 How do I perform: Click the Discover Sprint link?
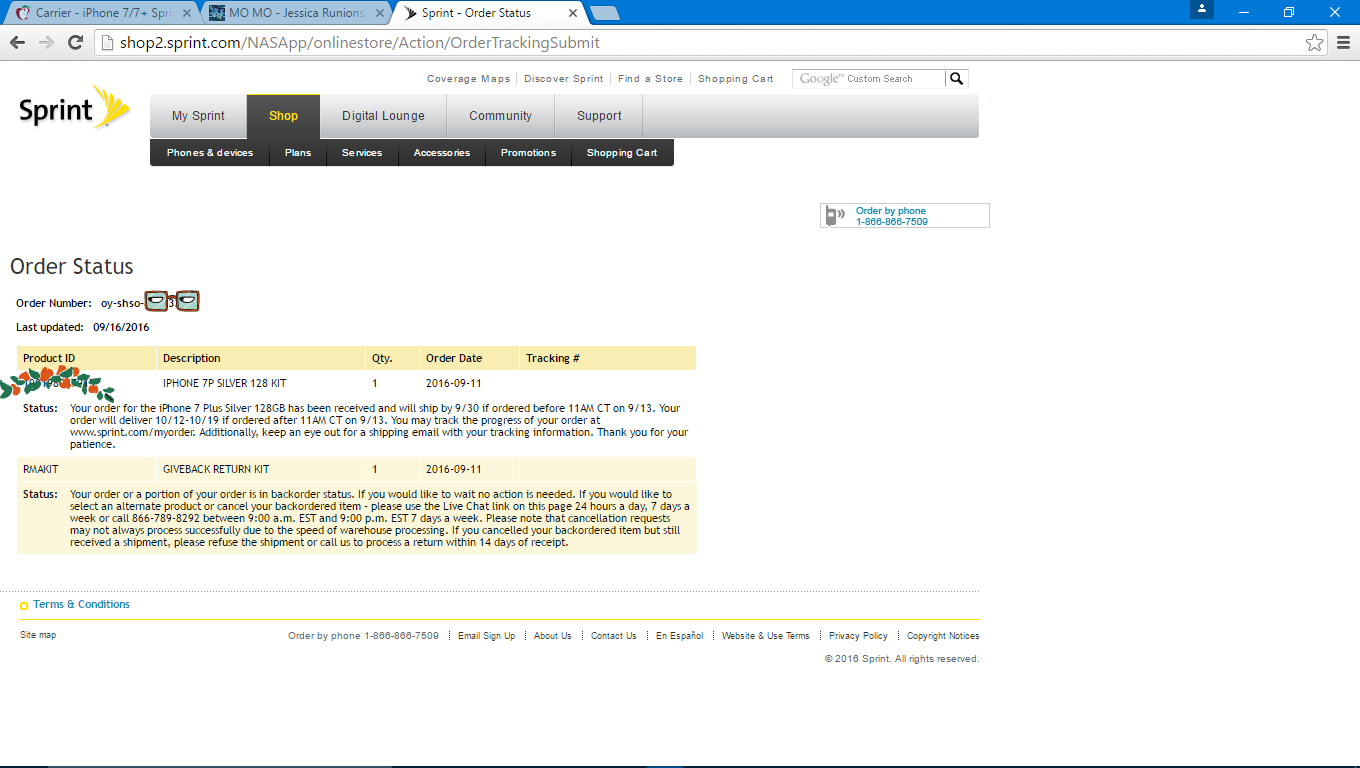click(564, 79)
